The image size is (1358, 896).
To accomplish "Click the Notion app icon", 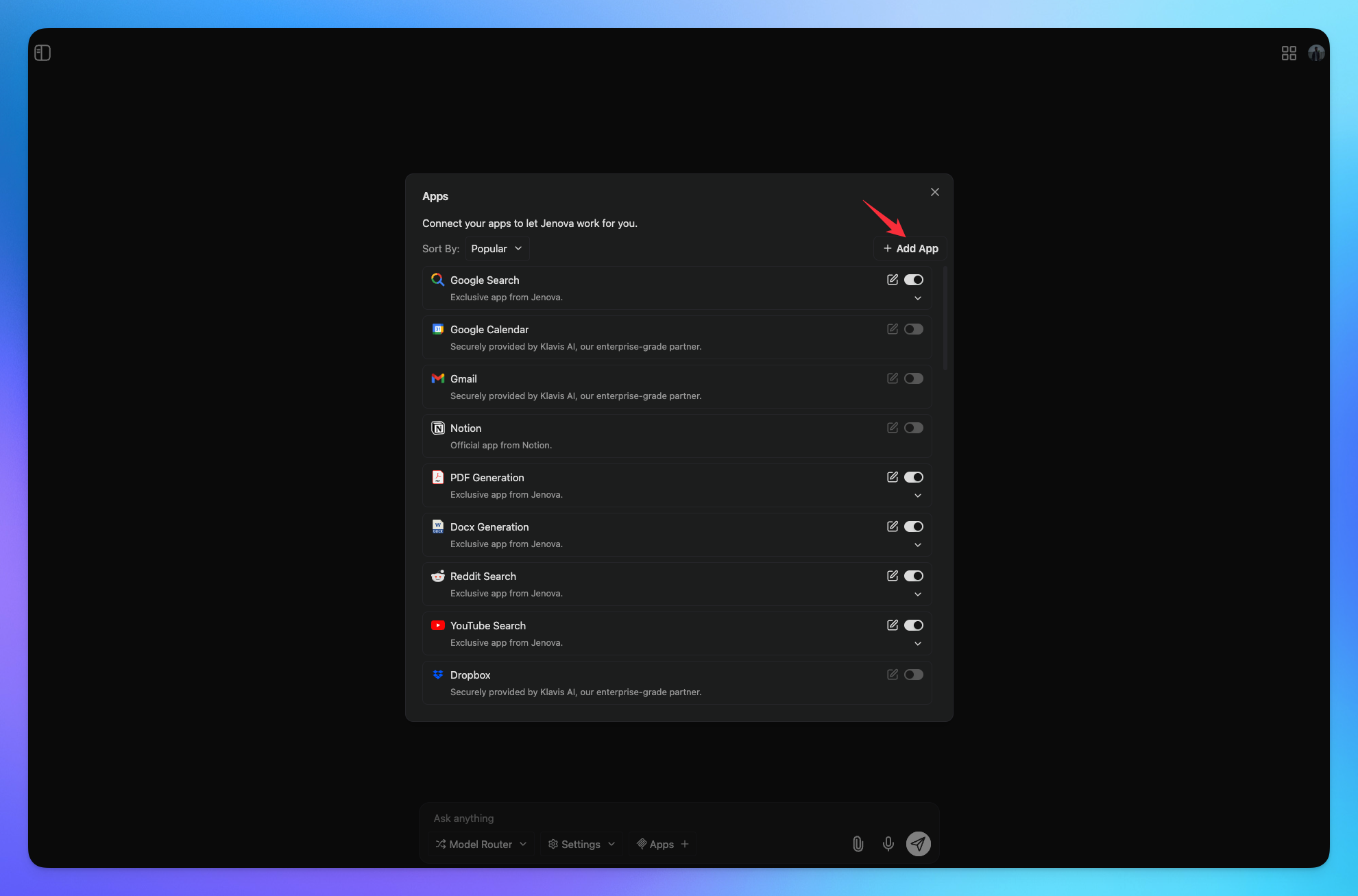I will click(x=437, y=427).
